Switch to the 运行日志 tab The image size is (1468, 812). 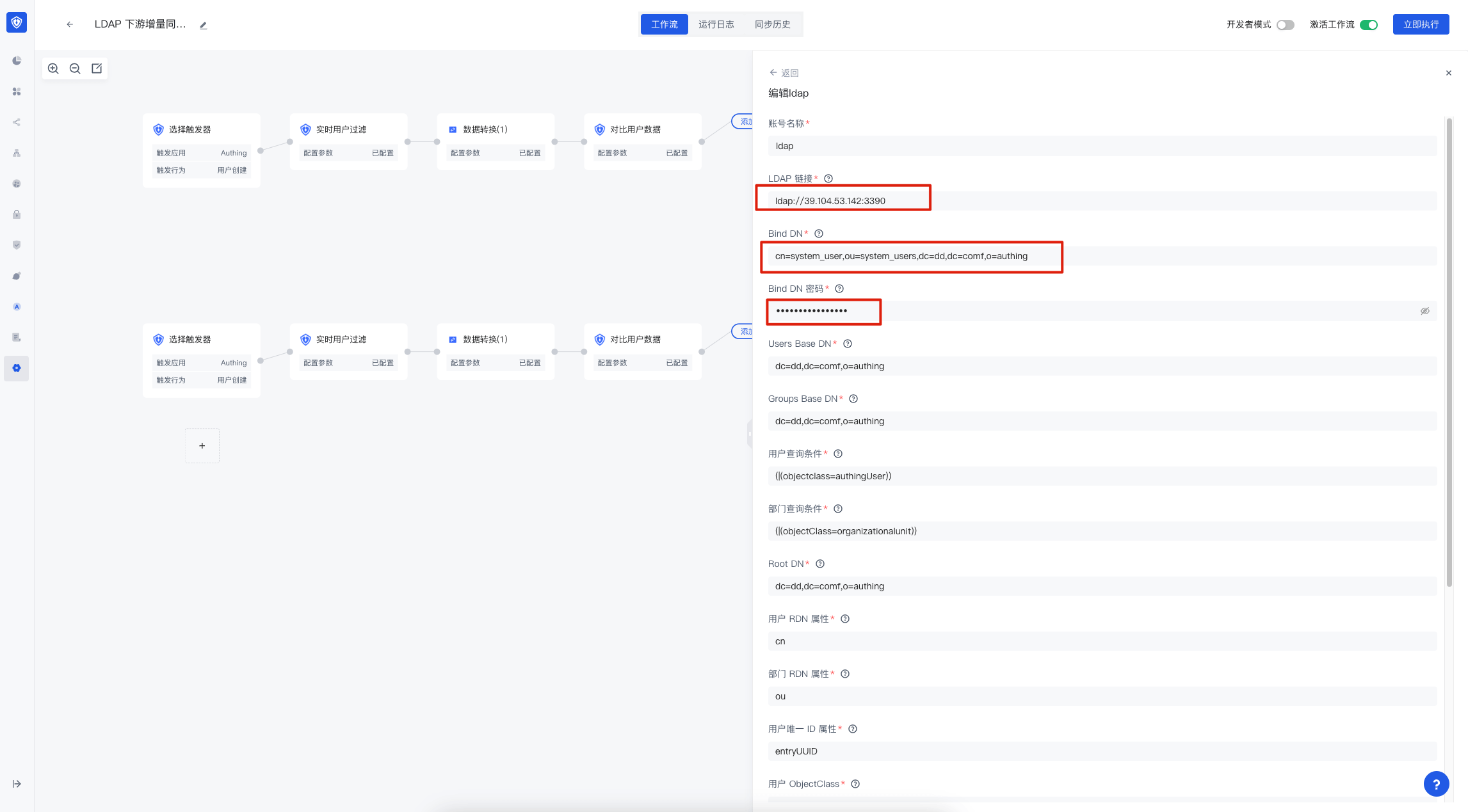pyautogui.click(x=716, y=24)
